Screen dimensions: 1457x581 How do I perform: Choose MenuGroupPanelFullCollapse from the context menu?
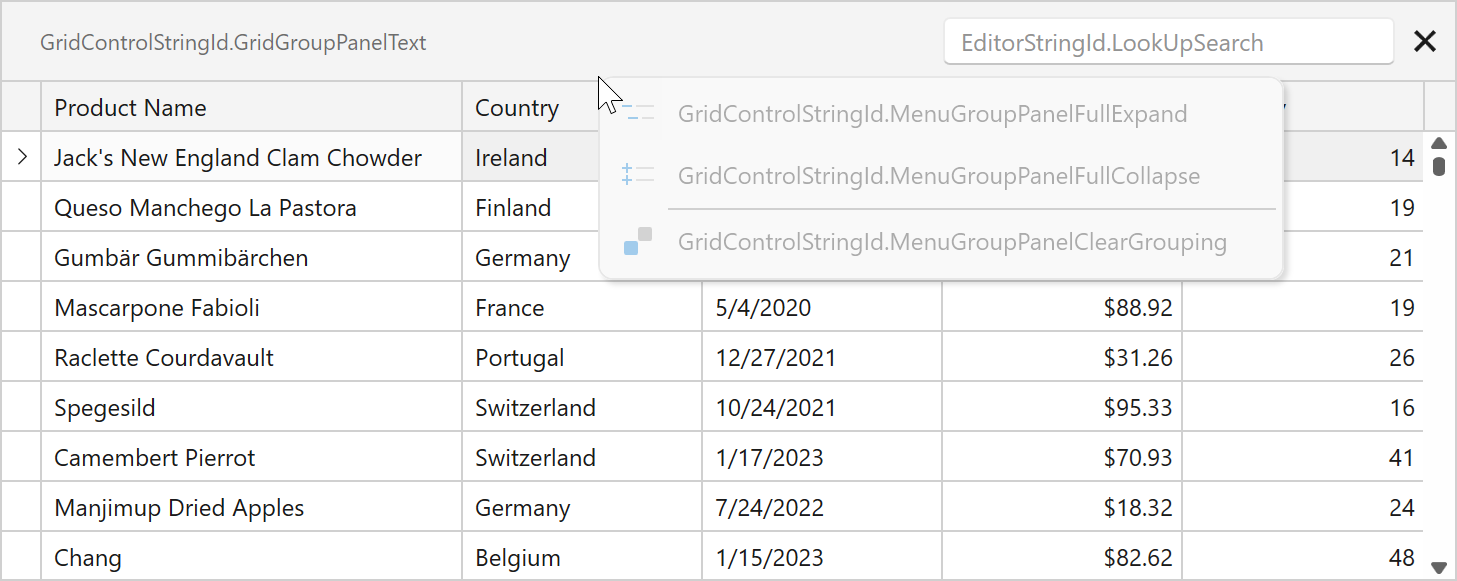coord(938,176)
